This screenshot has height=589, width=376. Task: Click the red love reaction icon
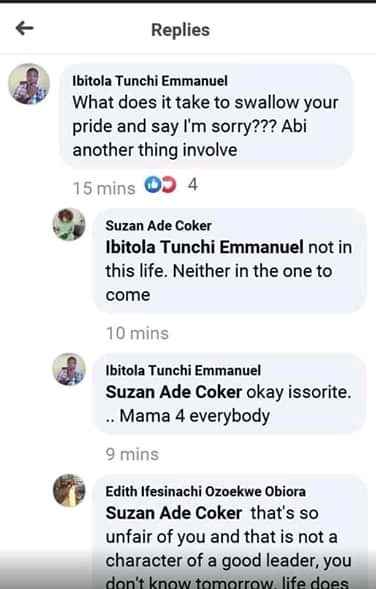169,185
